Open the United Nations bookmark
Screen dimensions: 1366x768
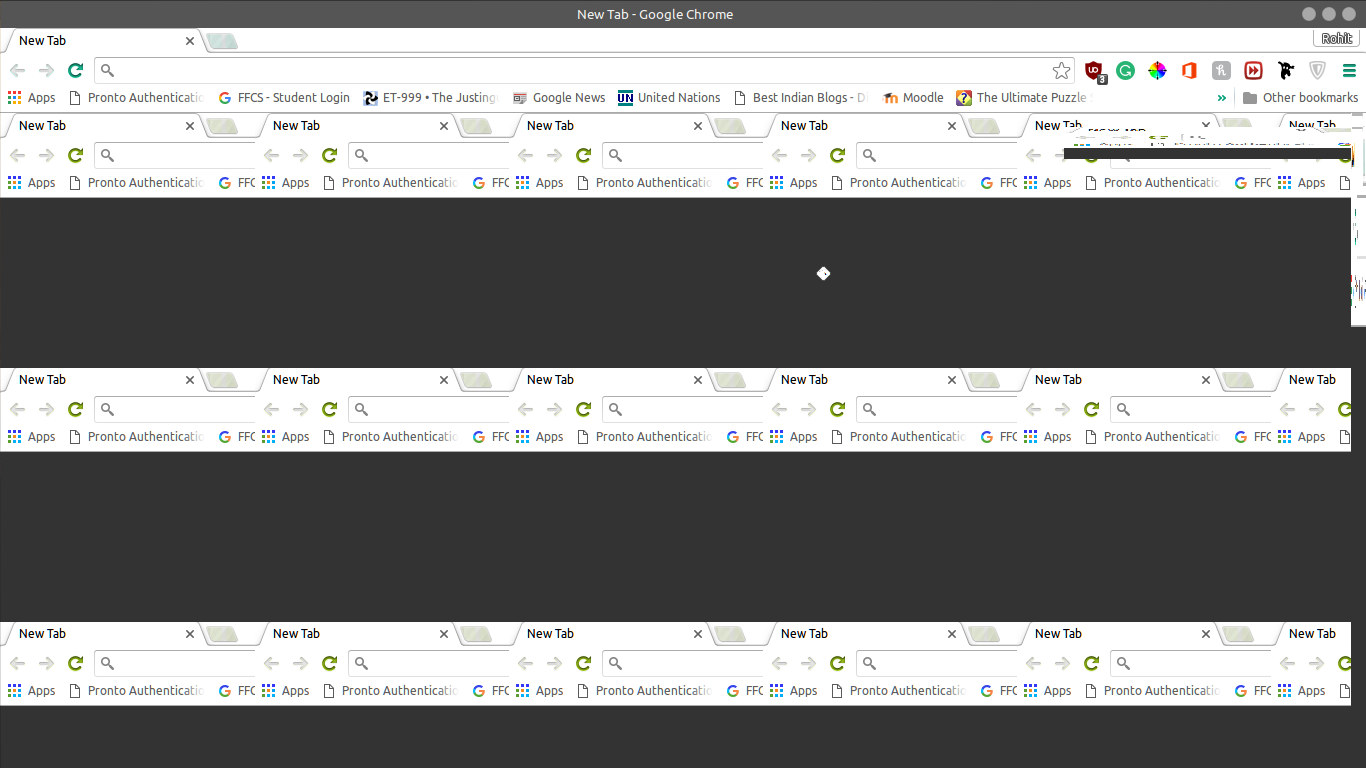[669, 98]
